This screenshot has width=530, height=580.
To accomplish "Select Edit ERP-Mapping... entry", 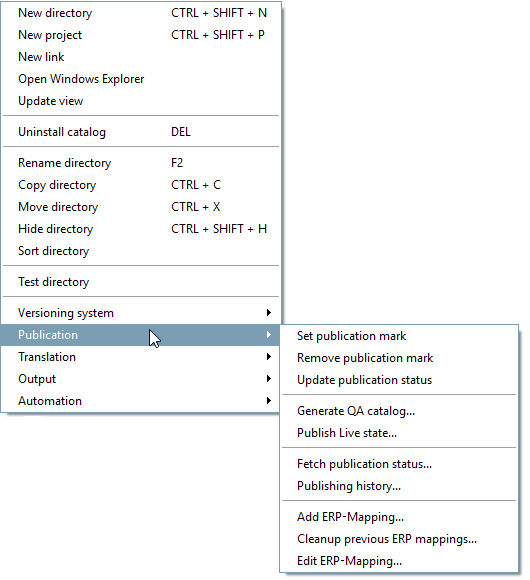I will pos(399,561).
